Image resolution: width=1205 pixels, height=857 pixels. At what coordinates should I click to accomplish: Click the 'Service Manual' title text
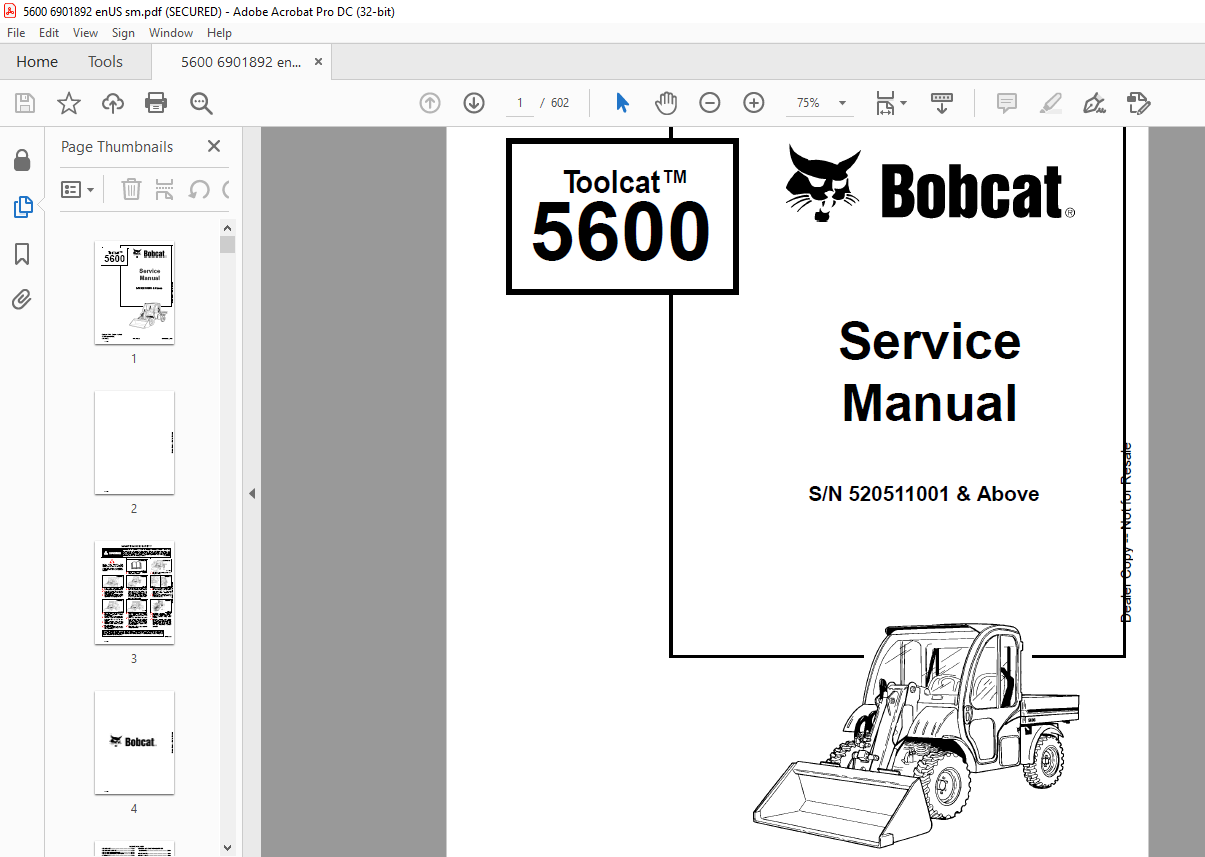[930, 372]
